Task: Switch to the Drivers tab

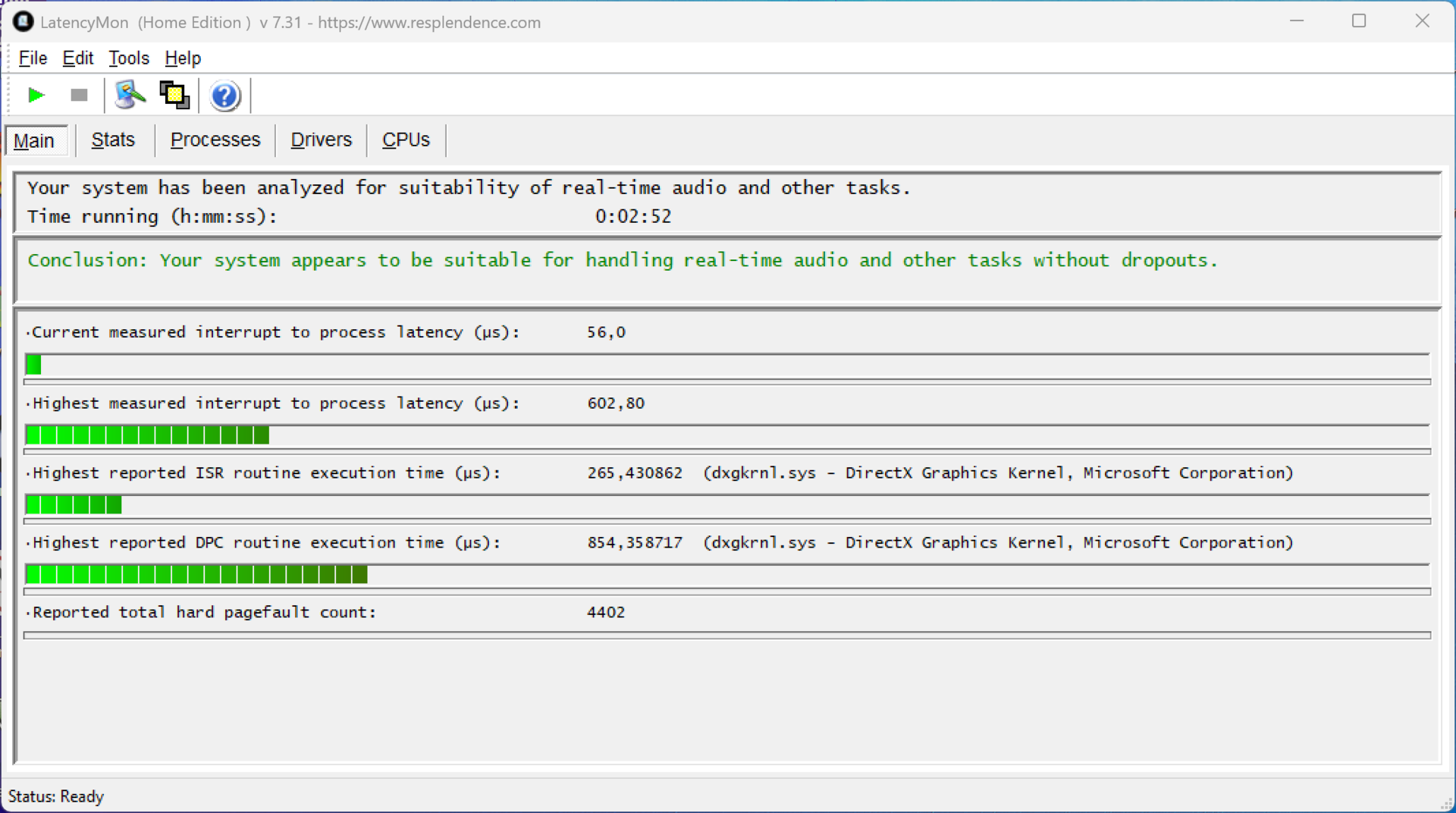Action: tap(321, 140)
